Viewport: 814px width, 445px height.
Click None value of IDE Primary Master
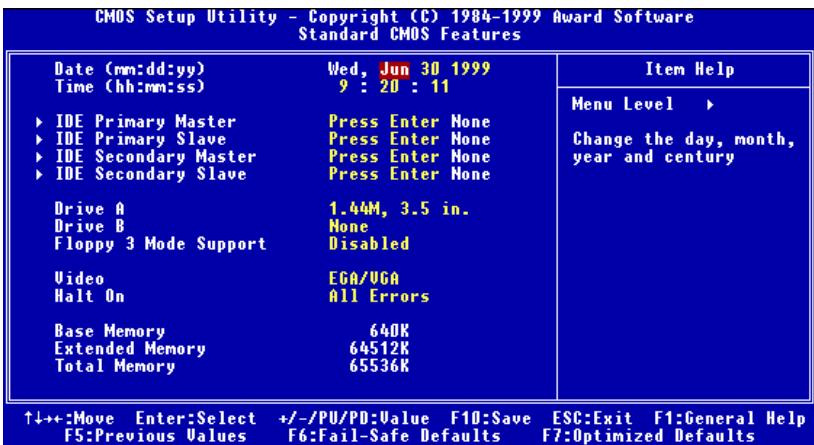[470, 122]
